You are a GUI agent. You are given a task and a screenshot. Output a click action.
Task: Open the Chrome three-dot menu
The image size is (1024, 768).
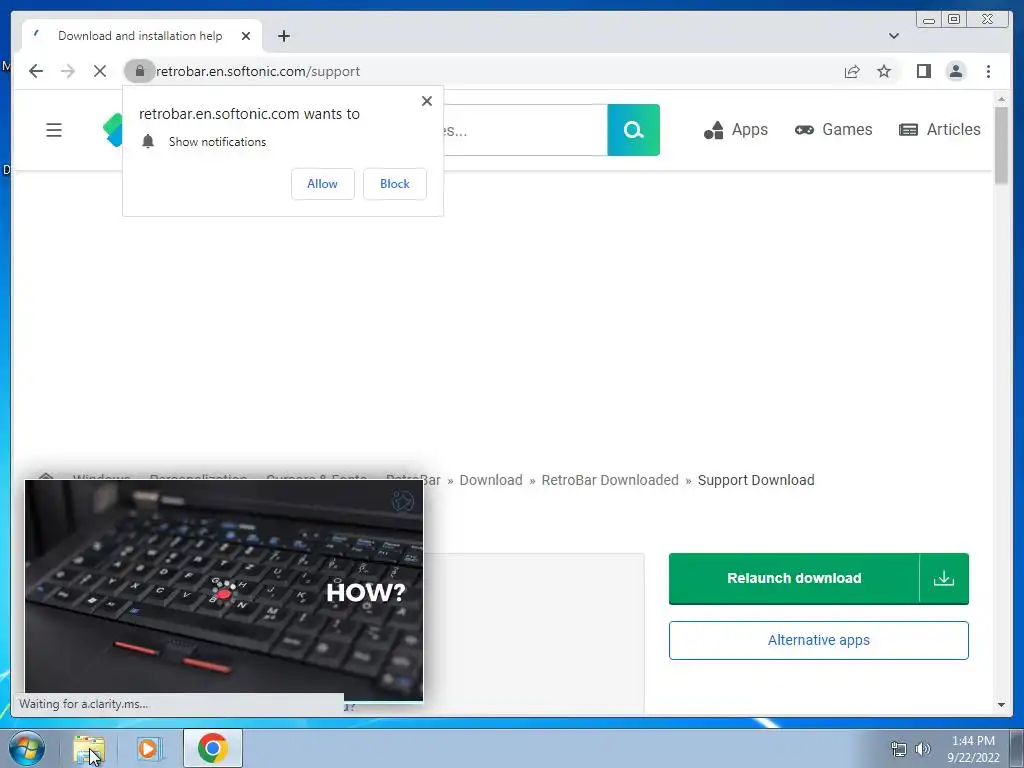point(988,71)
